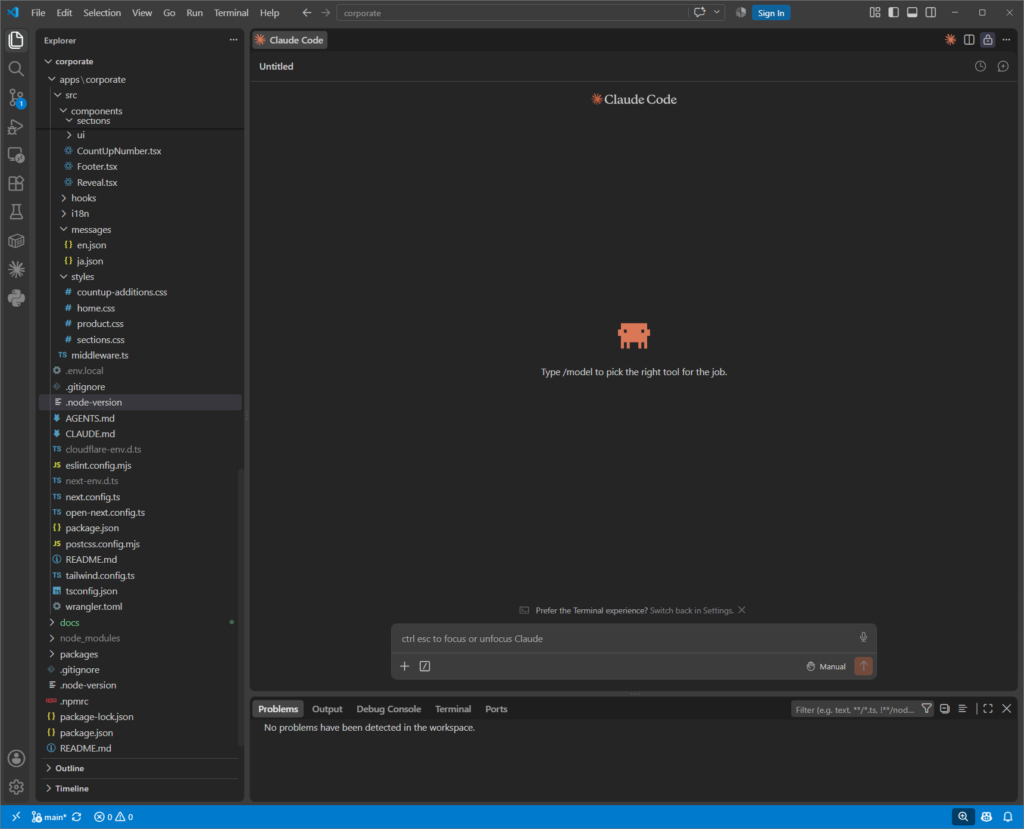The height and width of the screenshot is (829, 1024).
Task: Click the Copilot status icon in status bar
Action: pyautogui.click(x=986, y=817)
